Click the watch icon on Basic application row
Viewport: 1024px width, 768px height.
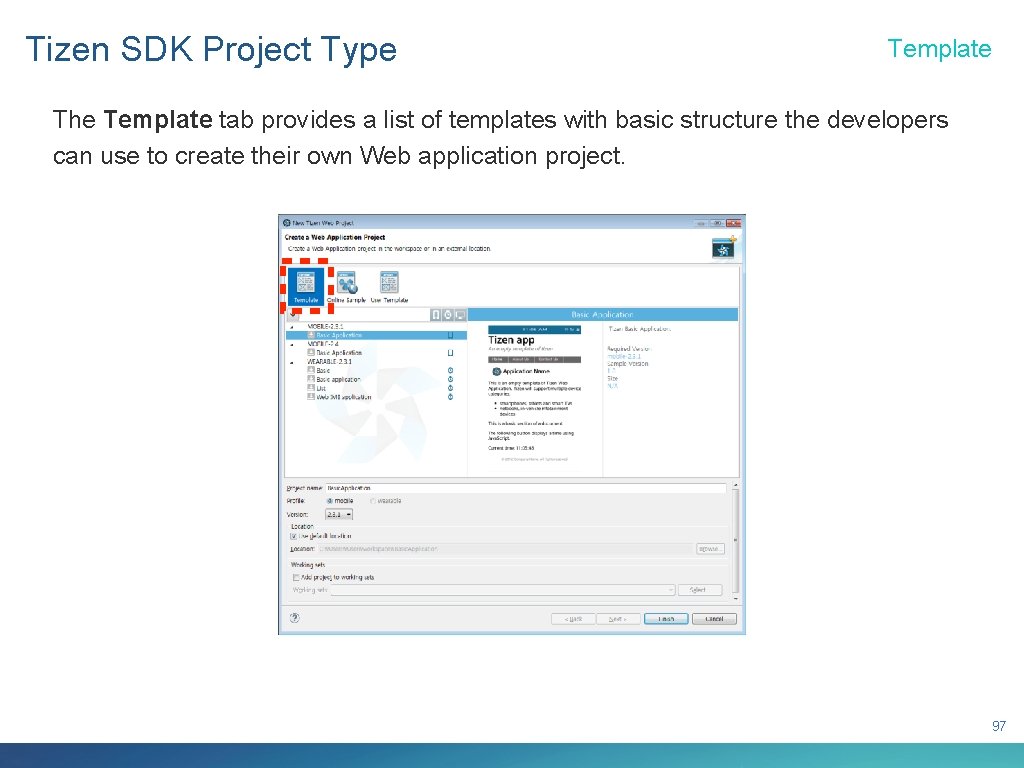click(x=451, y=379)
